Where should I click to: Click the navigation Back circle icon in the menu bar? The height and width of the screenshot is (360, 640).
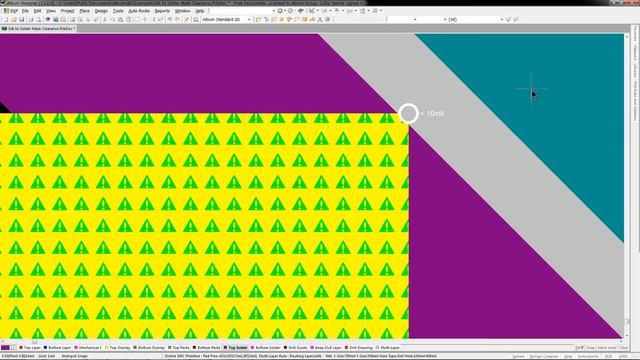(x=280, y=11)
